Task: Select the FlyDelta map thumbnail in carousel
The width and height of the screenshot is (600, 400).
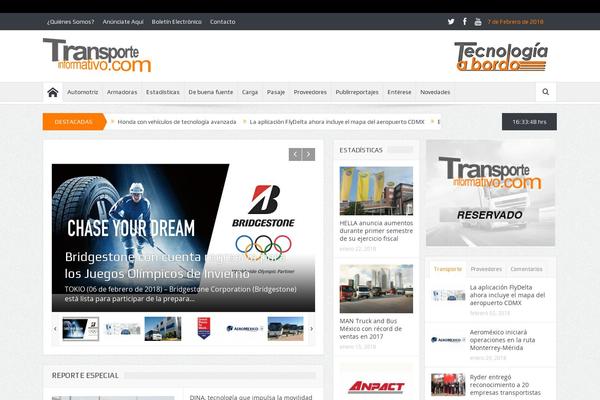Action: [x=122, y=329]
